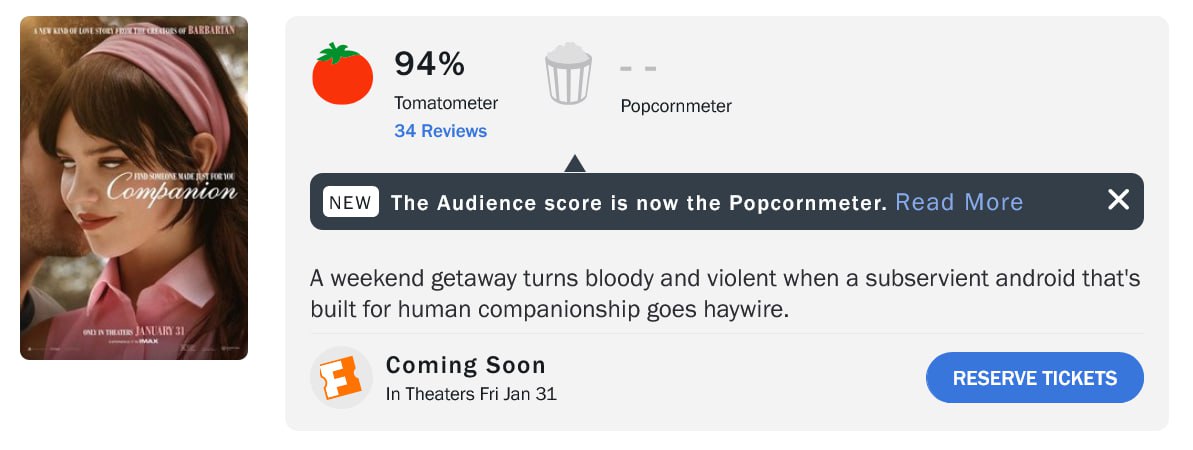1193x450 pixels.
Task: Click the Popcornmeter label
Action: 676,106
